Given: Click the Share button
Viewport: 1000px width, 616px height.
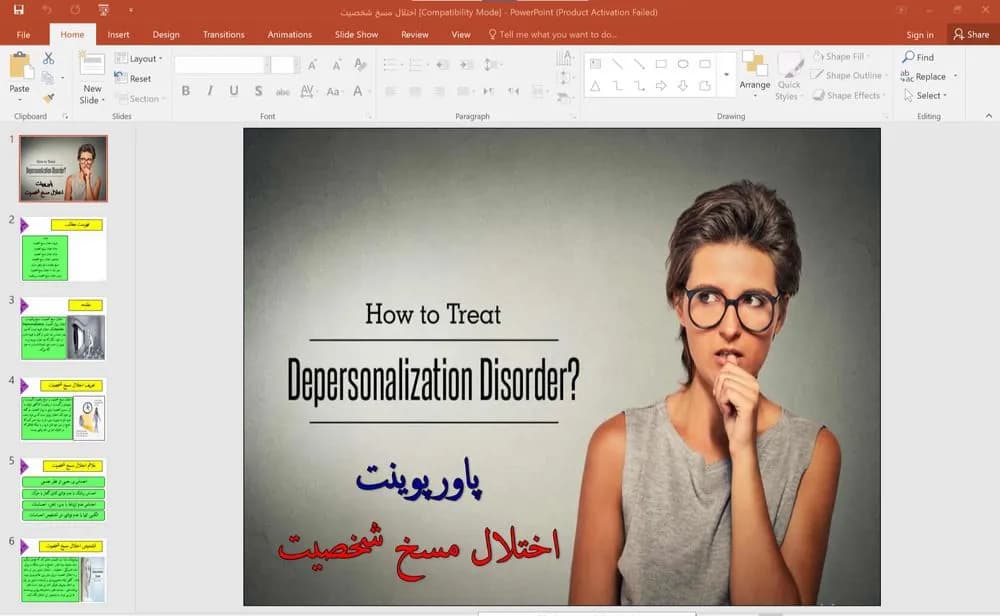Looking at the screenshot, I should coord(971,34).
